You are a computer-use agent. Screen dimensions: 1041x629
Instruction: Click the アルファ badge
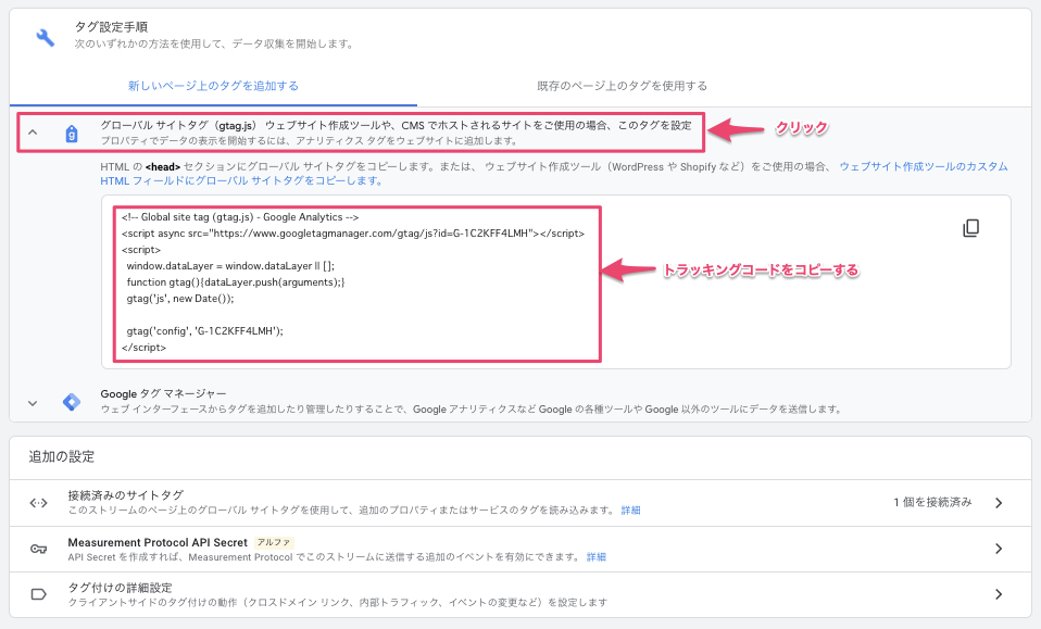[x=274, y=542]
